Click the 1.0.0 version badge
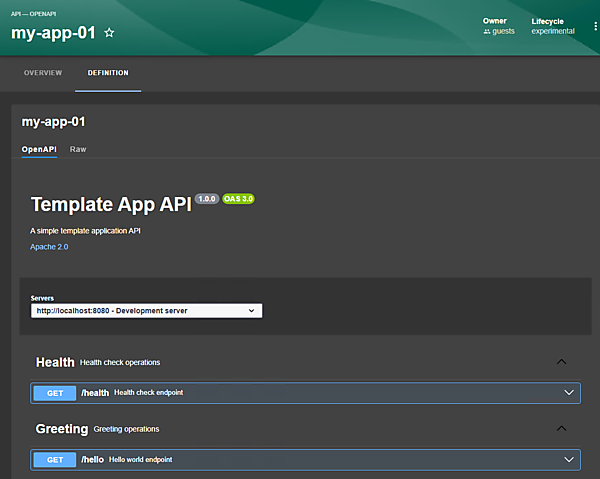Image resolution: width=600 pixels, height=479 pixels. point(207,199)
